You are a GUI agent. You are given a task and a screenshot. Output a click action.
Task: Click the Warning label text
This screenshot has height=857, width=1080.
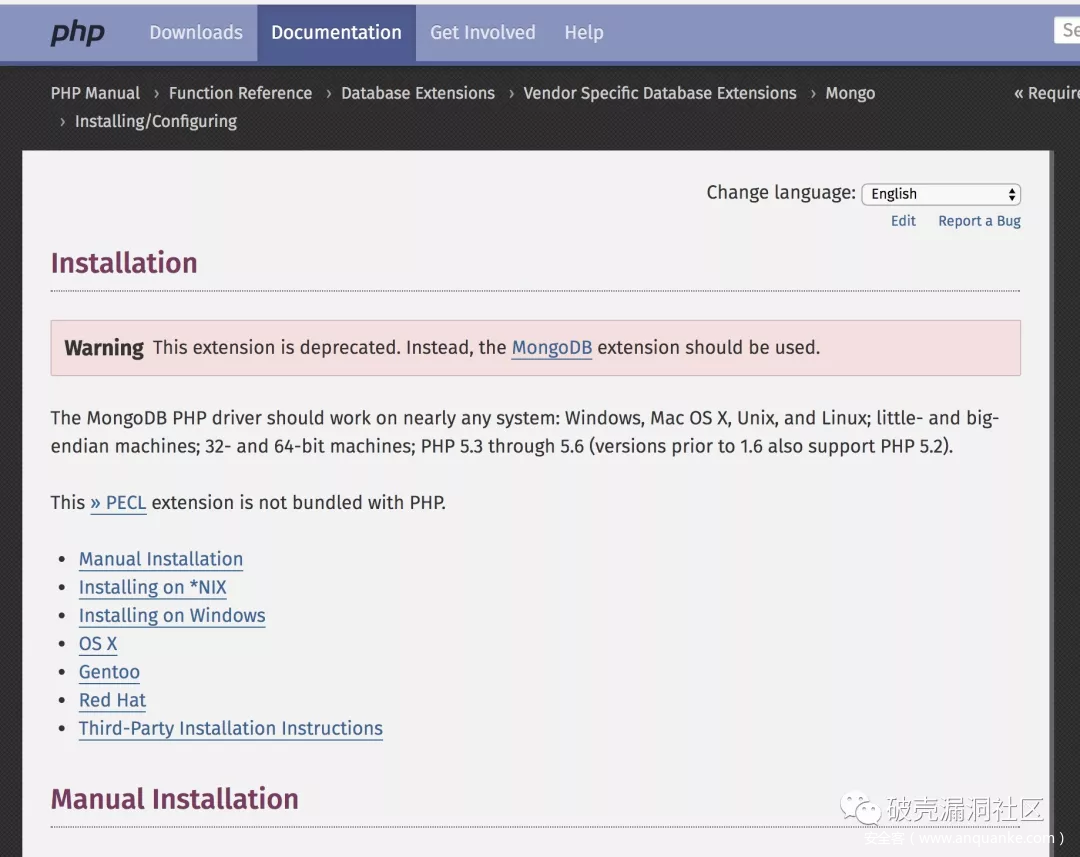(104, 348)
